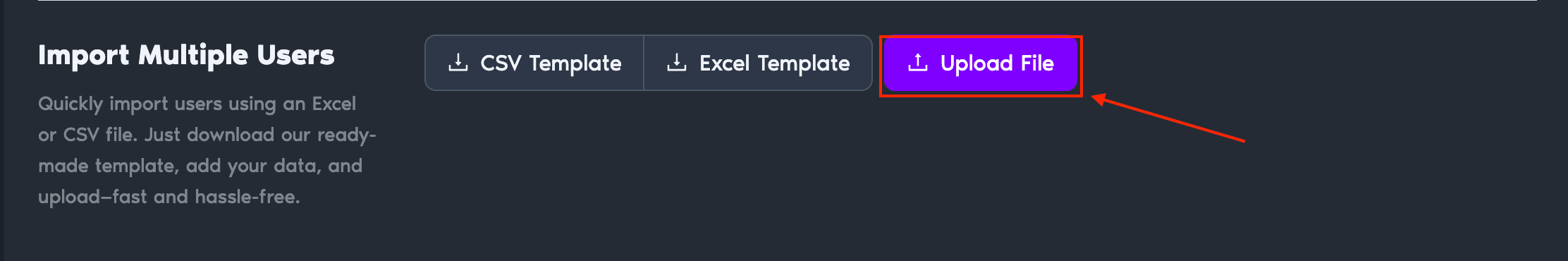Click the tail end of the red arrow
This screenshot has width=1568, height=261.
1242,140
